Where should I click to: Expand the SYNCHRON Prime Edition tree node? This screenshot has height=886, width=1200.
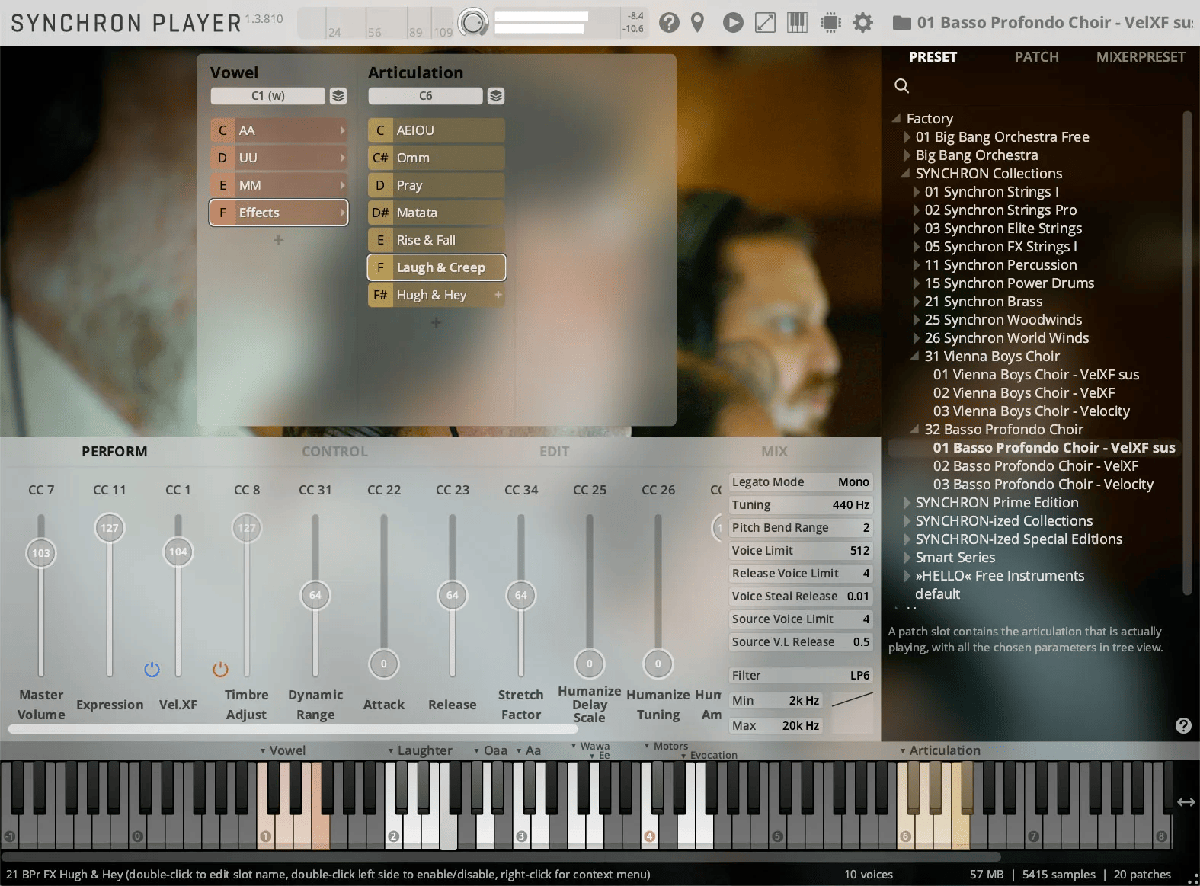click(908, 503)
